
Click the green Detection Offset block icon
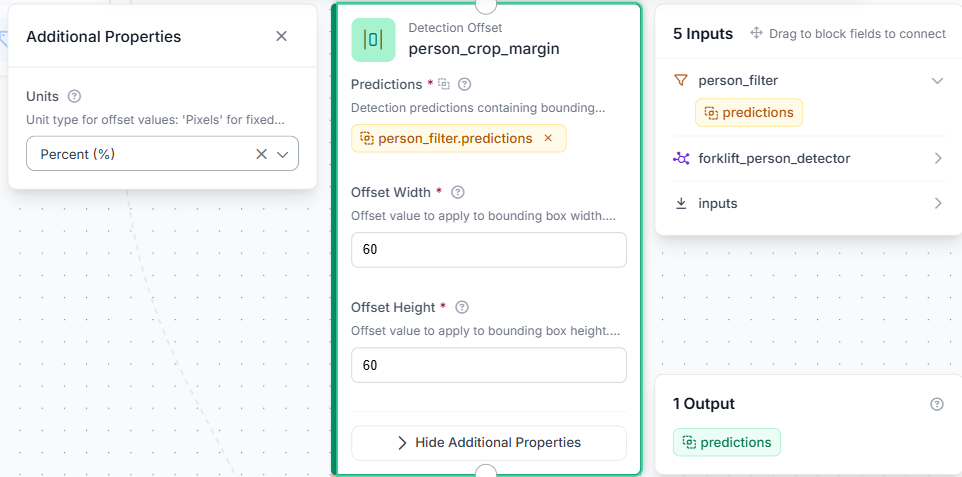pos(373,40)
